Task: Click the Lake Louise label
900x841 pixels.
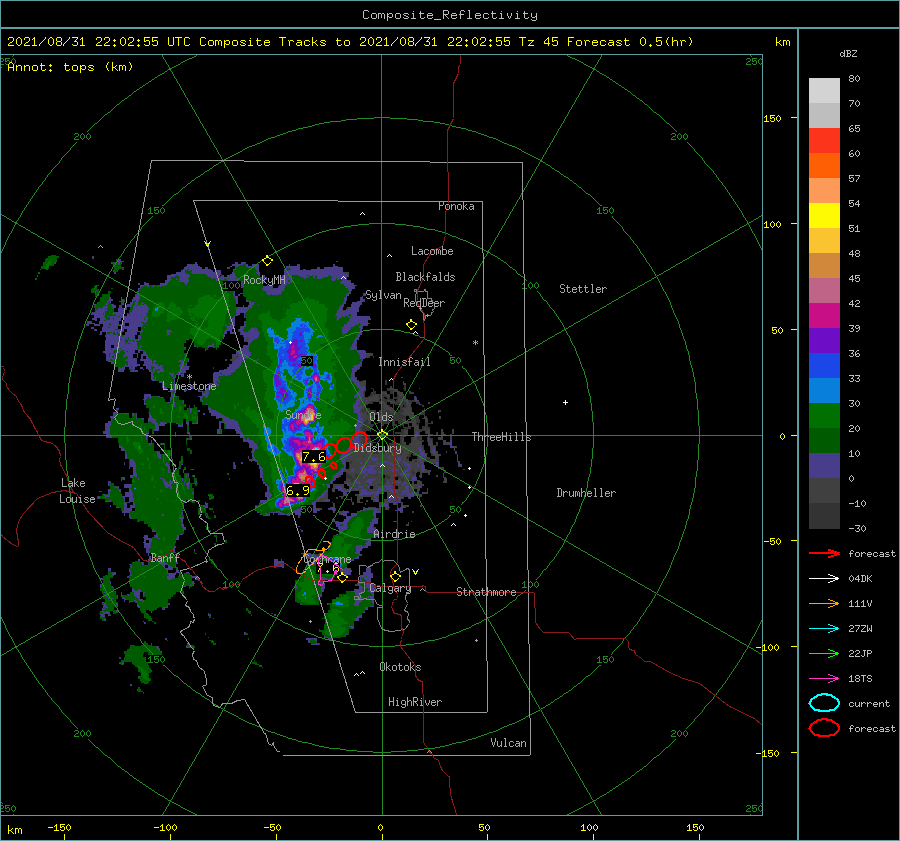Action: point(77,491)
